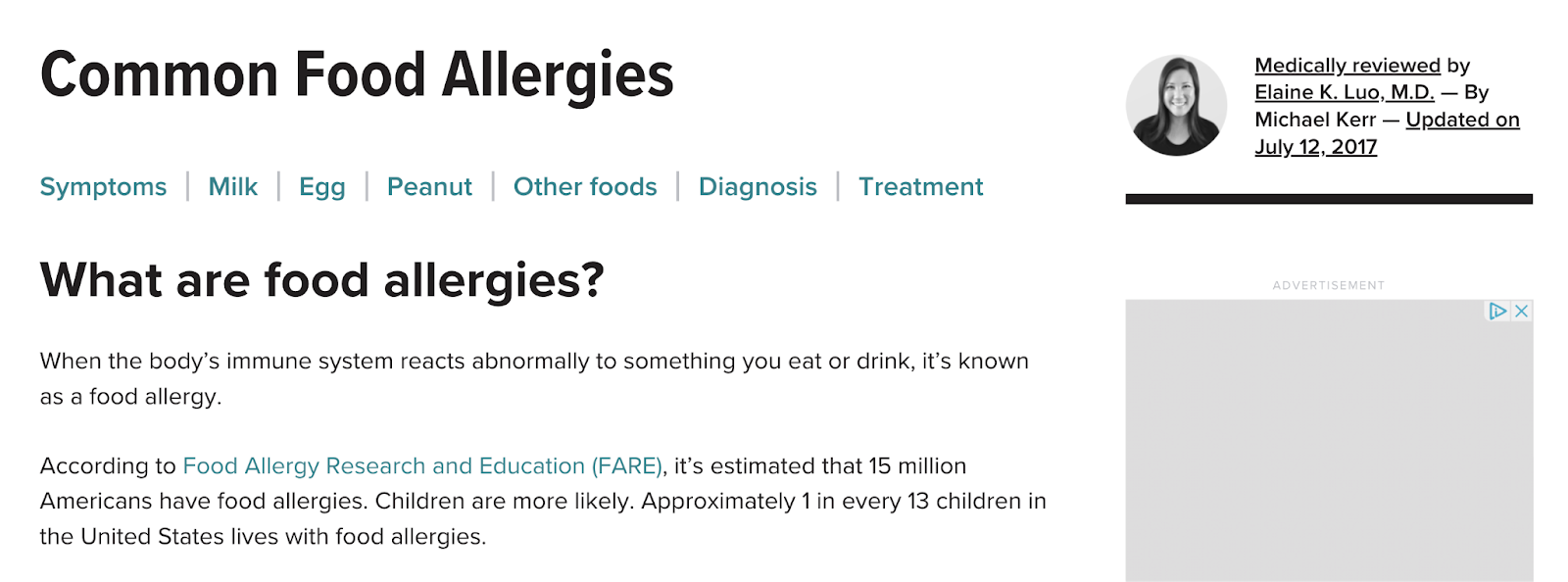The image size is (1568, 582).
Task: Navigate to the Milk section
Action: (232, 186)
